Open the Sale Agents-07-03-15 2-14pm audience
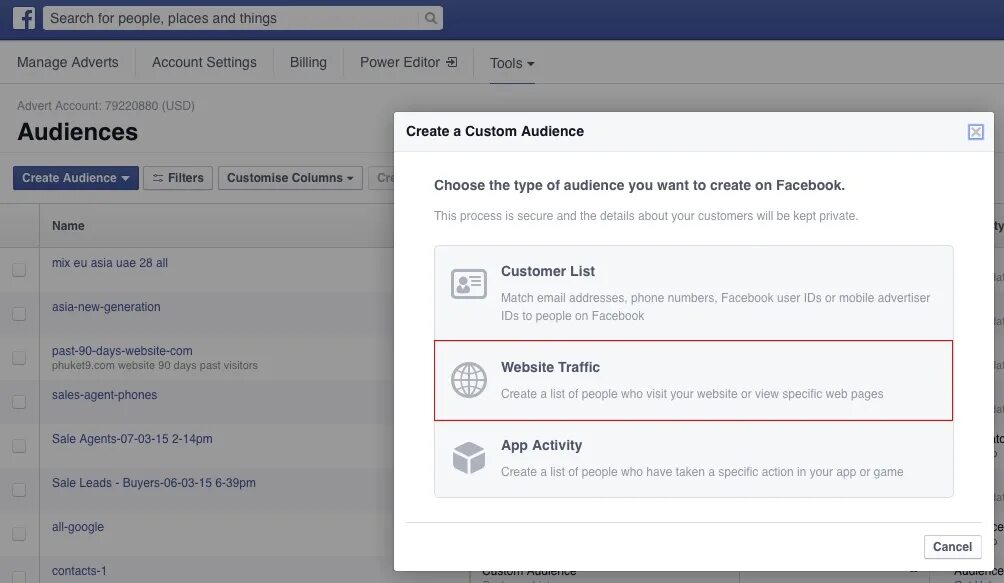 click(x=132, y=439)
